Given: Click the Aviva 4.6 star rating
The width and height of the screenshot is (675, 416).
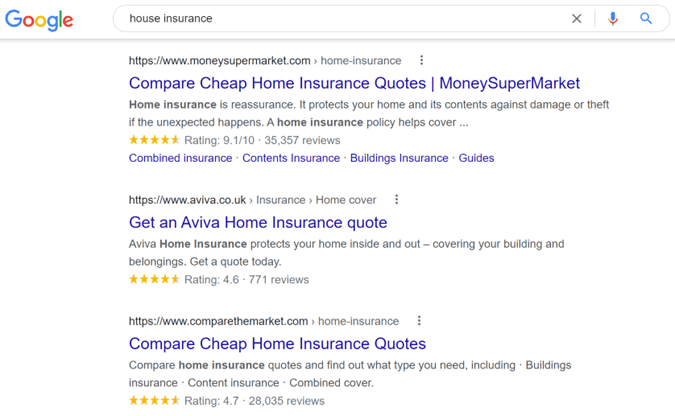Looking at the screenshot, I should tap(154, 279).
